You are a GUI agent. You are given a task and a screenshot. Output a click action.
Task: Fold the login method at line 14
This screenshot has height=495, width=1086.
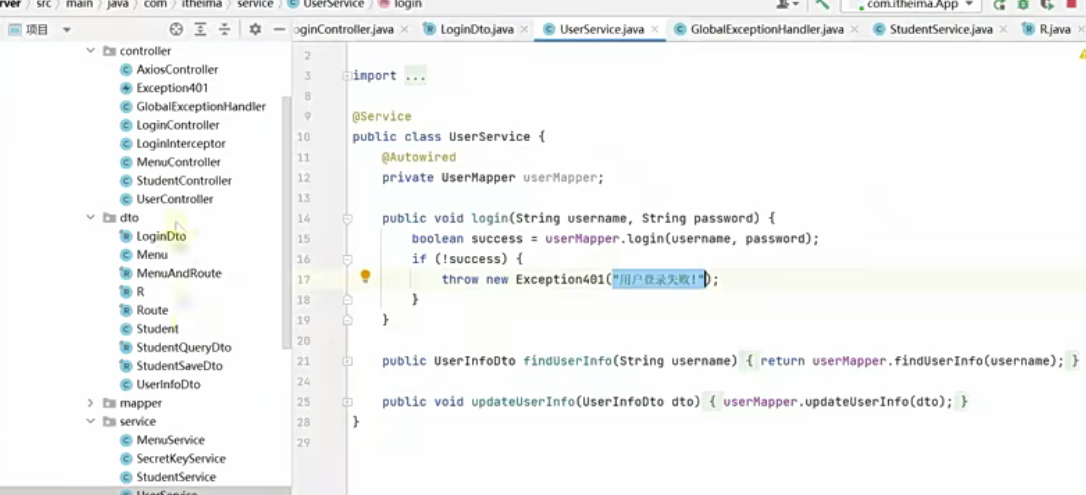click(x=348, y=219)
